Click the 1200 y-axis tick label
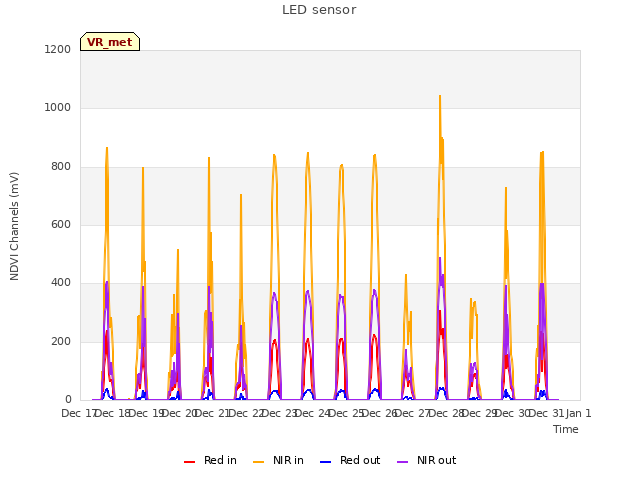 coord(58,49)
